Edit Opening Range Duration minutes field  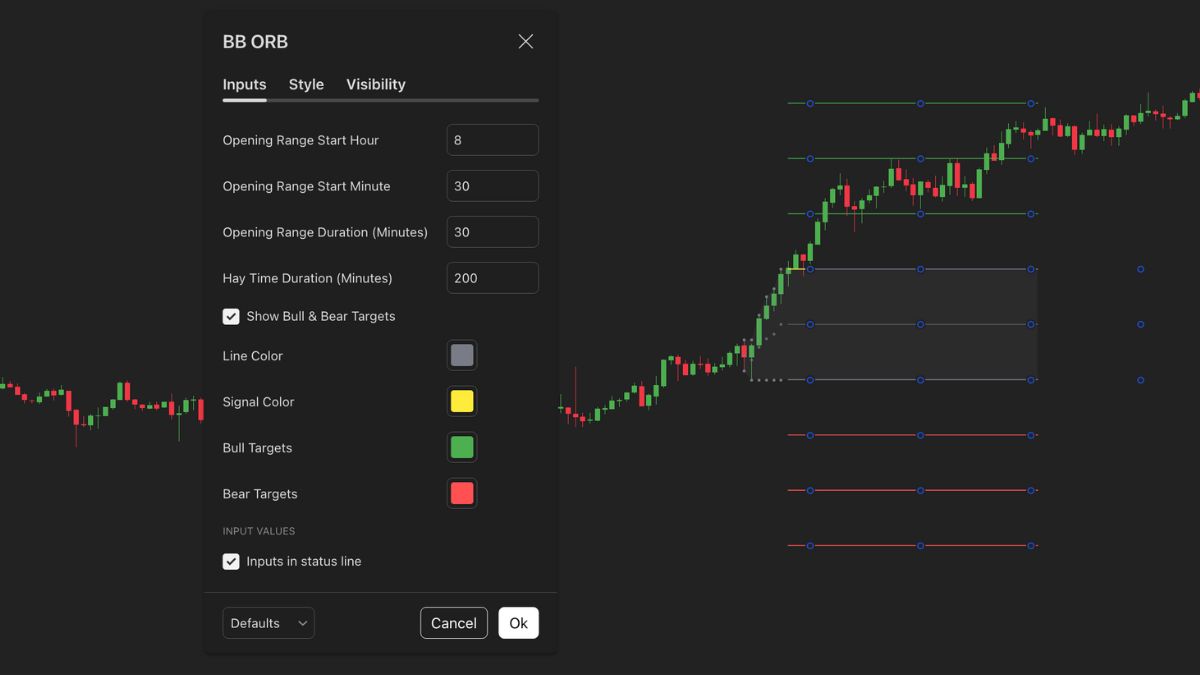[x=492, y=232]
